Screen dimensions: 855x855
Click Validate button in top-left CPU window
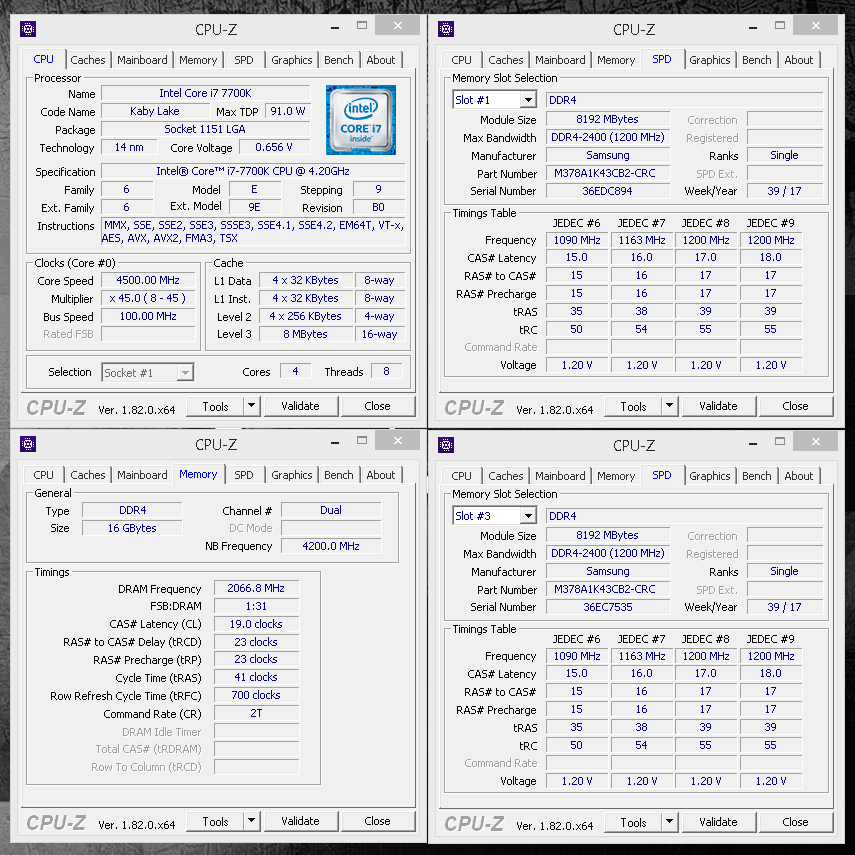300,406
